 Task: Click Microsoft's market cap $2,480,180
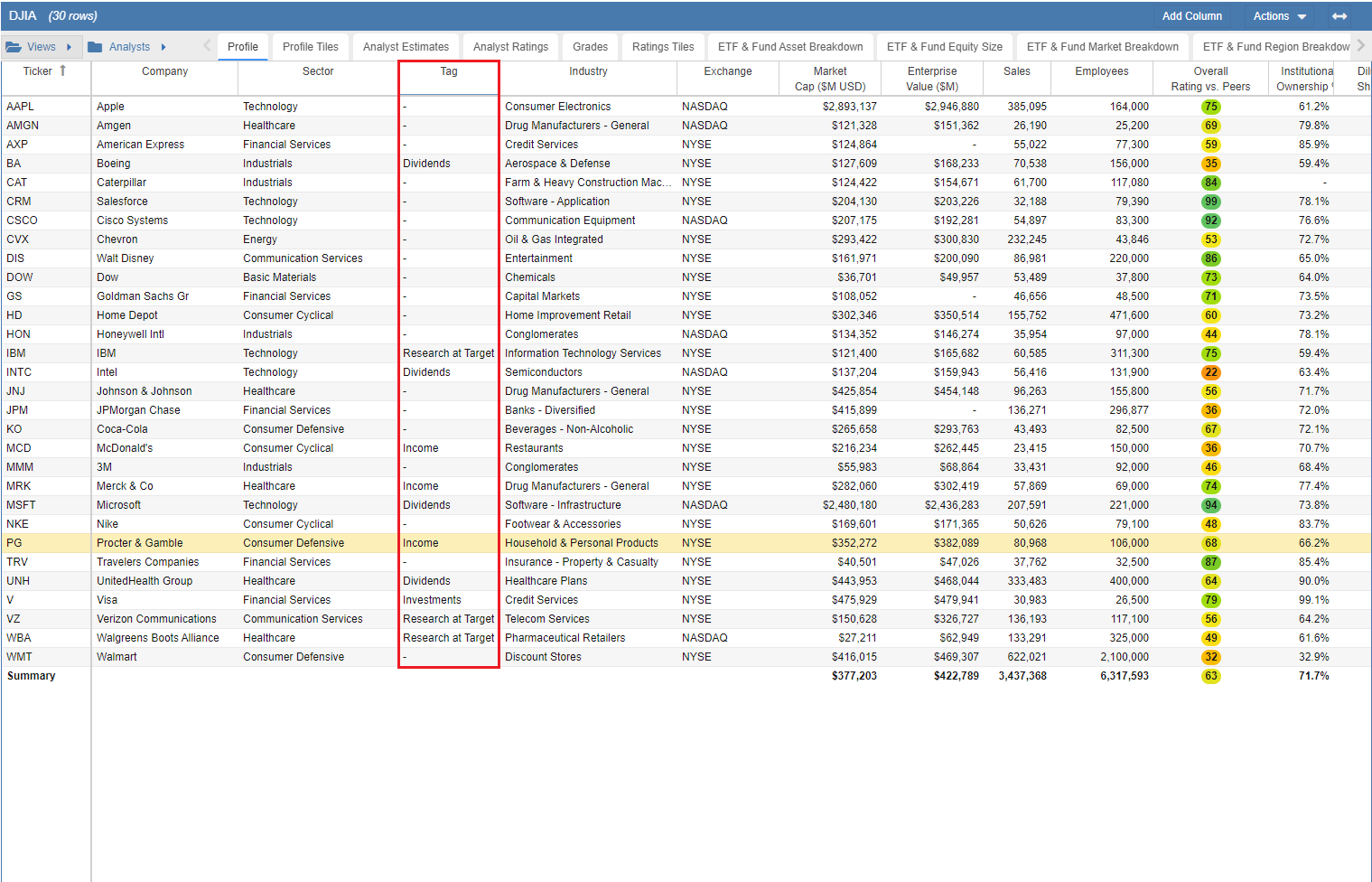850,505
